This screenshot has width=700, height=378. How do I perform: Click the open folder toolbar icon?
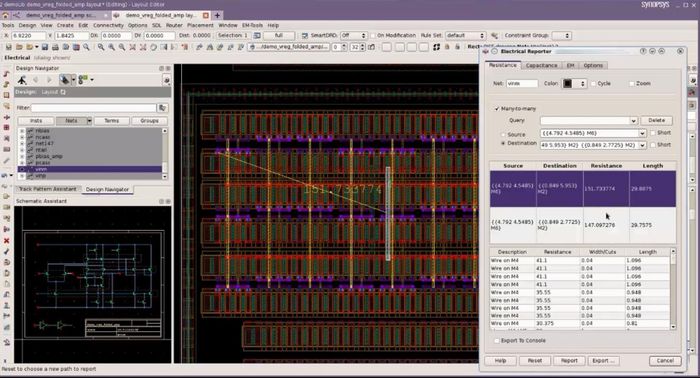point(19,47)
